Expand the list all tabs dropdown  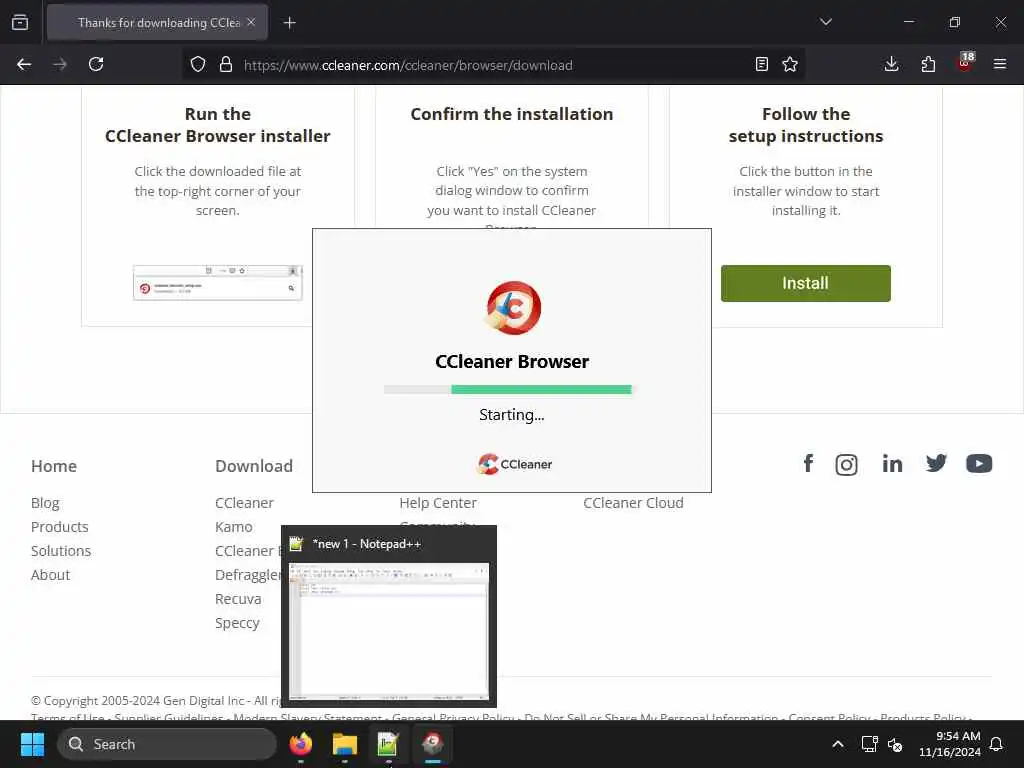tap(826, 22)
